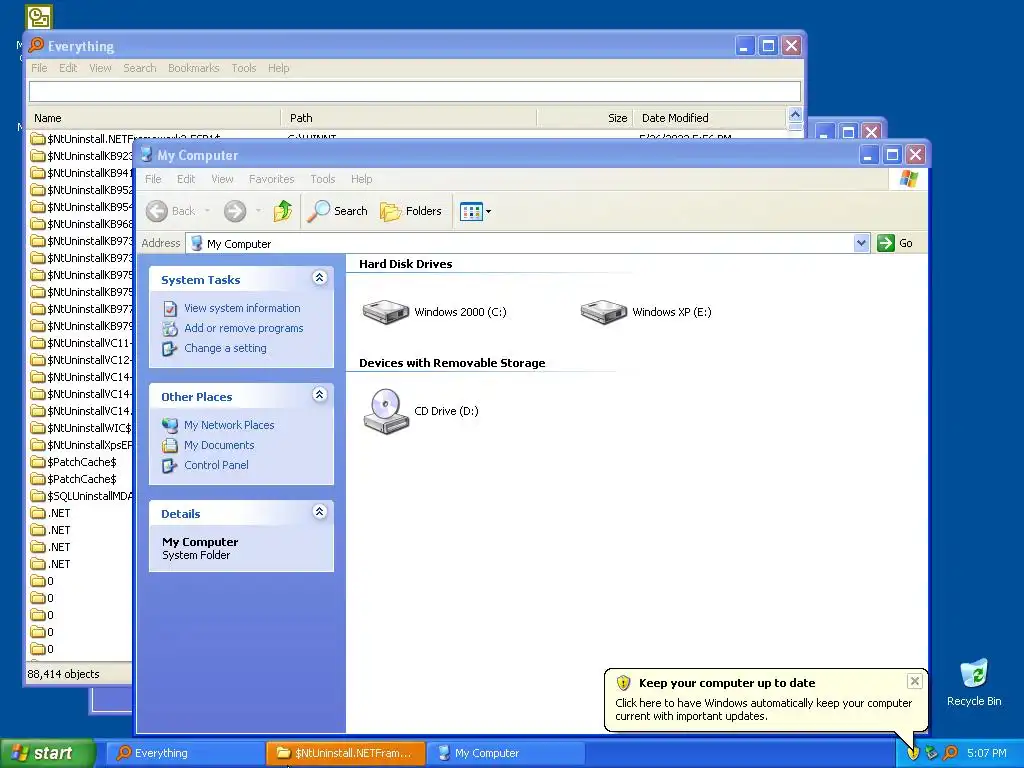Select the CD Drive (D:) icon
Screen dimensions: 1024x768
385,411
